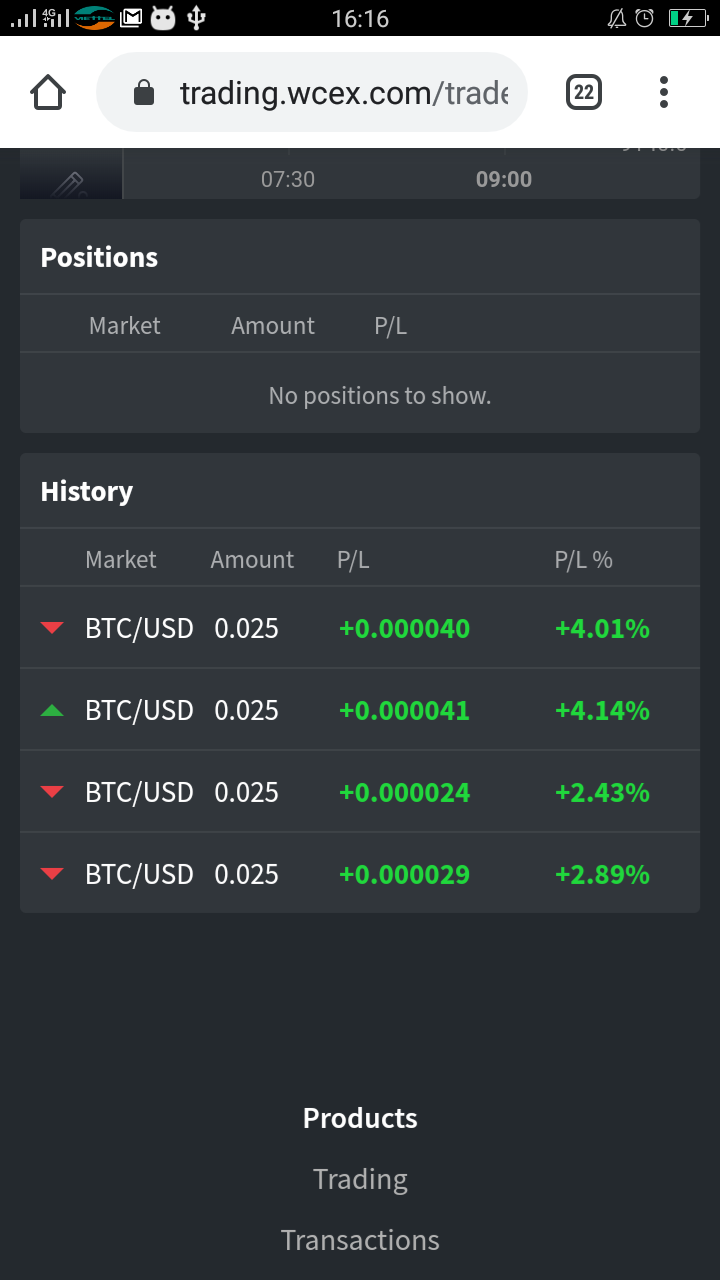Click the History Amount column header
Viewport: 720px width, 1280px height.
[x=252, y=559]
